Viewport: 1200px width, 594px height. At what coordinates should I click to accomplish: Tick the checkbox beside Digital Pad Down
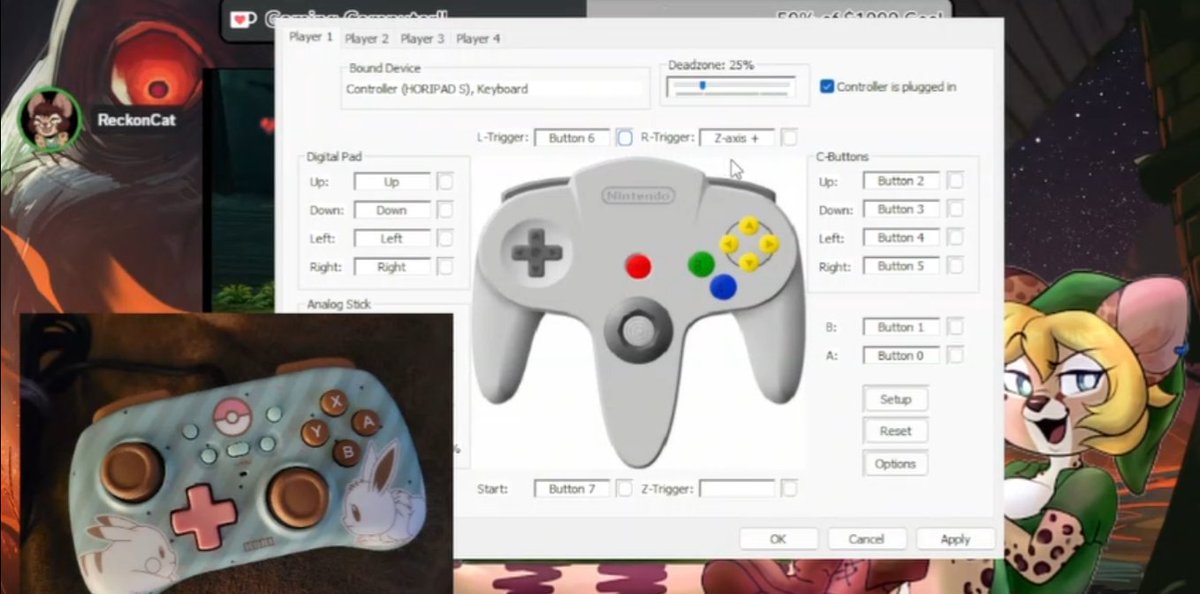pos(445,210)
